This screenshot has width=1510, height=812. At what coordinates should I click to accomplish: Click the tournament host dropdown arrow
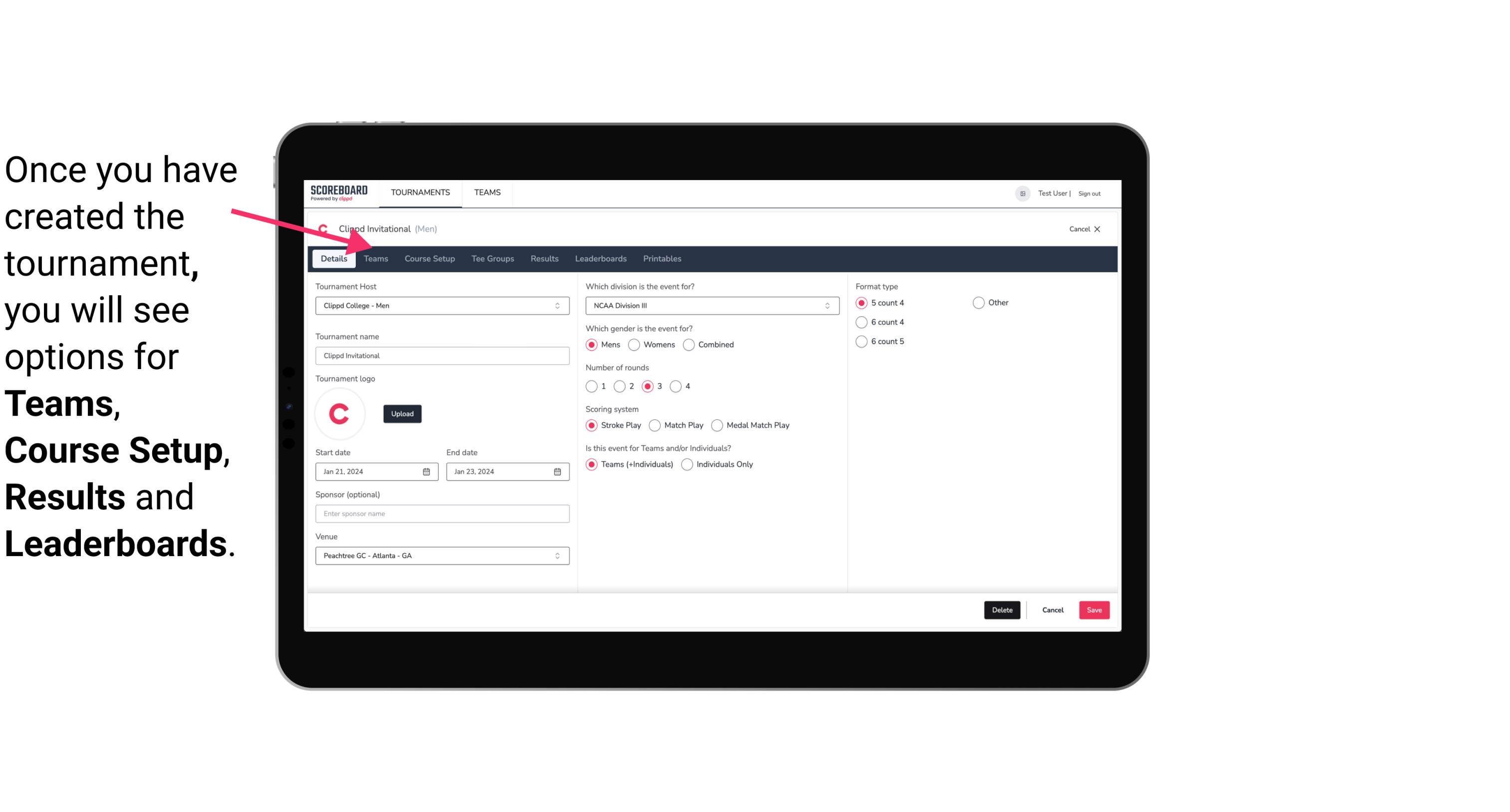coord(558,305)
